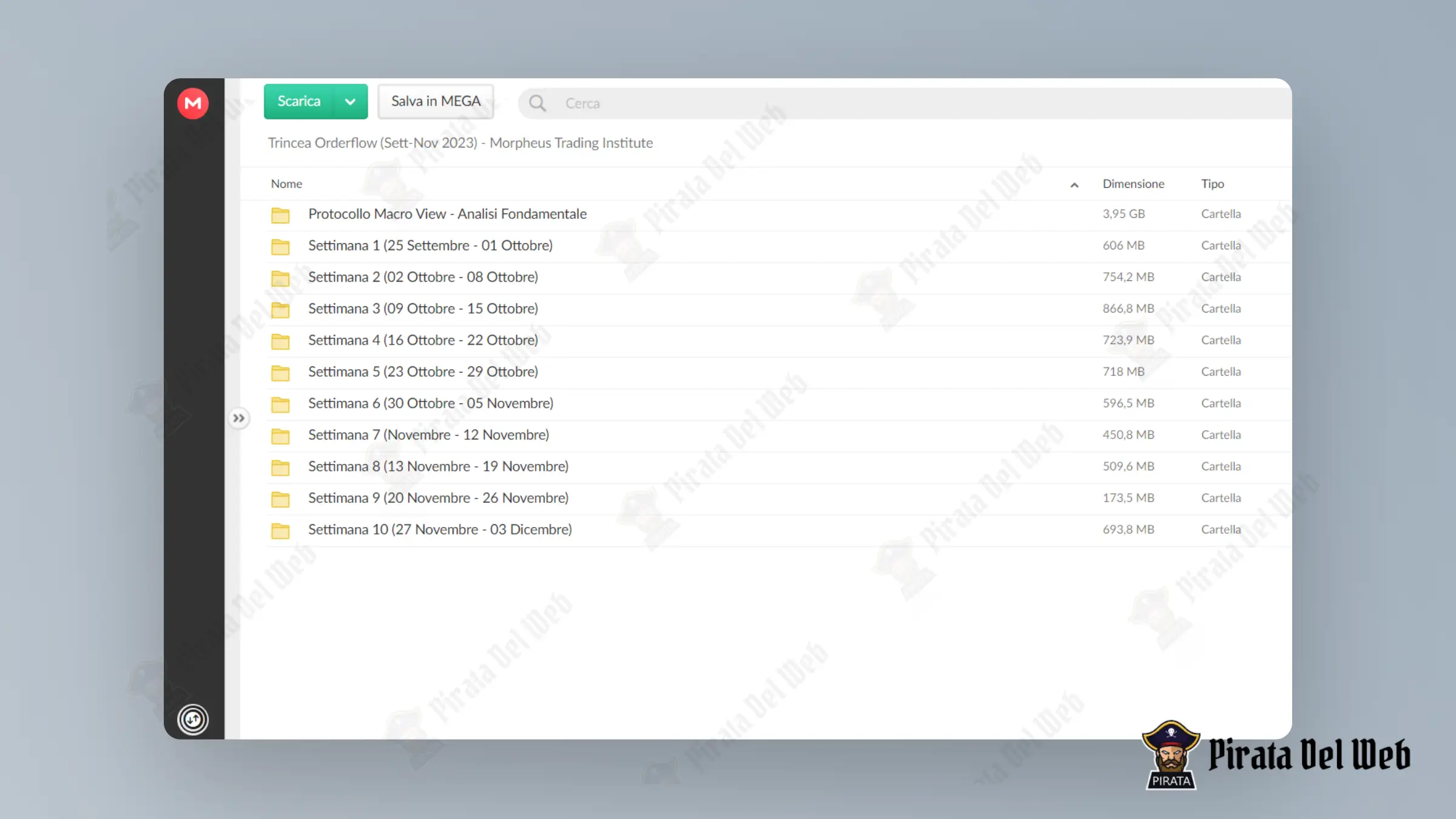Select Settimana 1 (25 Settembre - 01 Ottobre)
Viewport: 1456px width, 819px height.
[x=431, y=246]
